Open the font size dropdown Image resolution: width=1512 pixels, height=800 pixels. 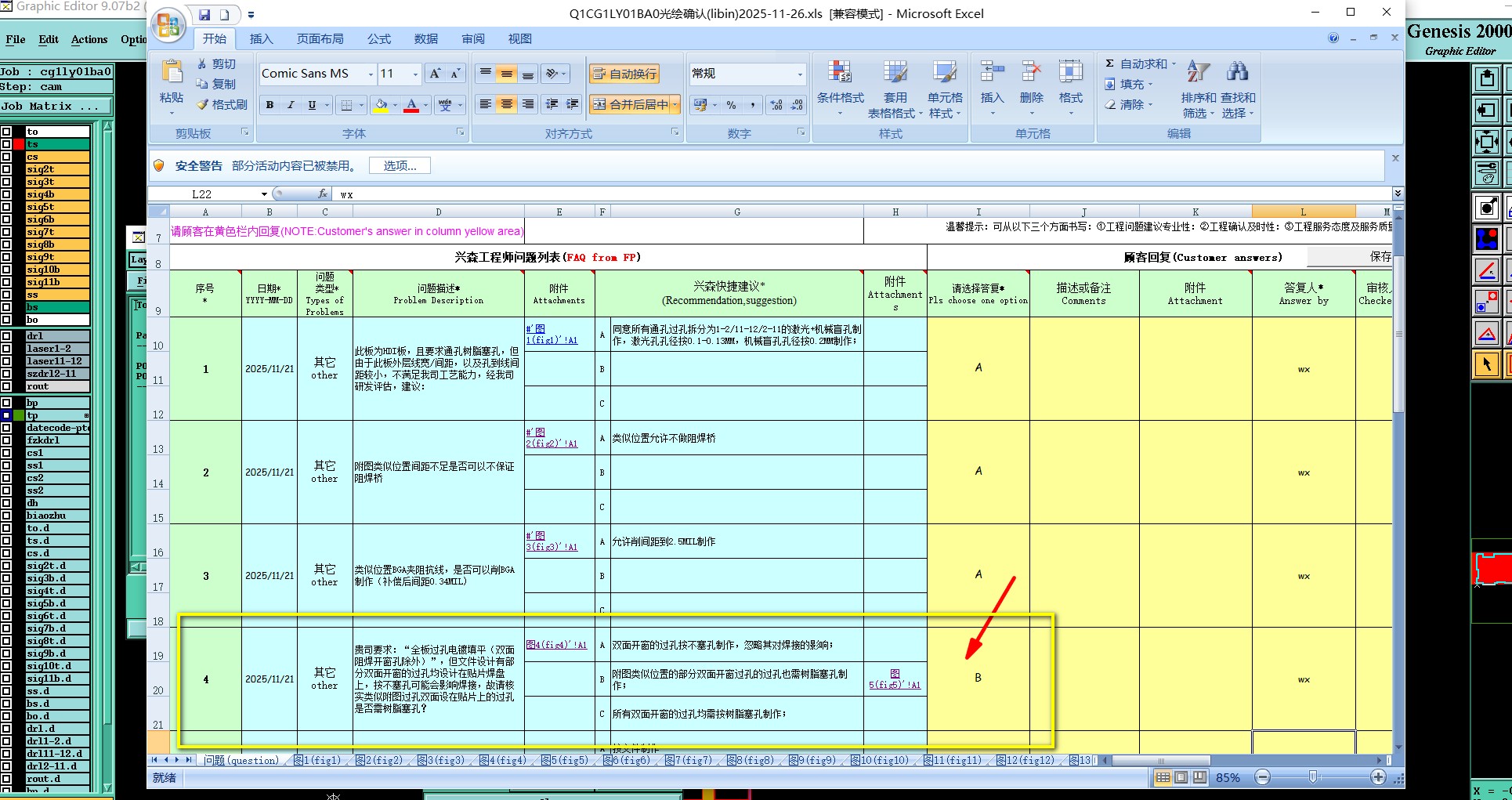click(415, 74)
